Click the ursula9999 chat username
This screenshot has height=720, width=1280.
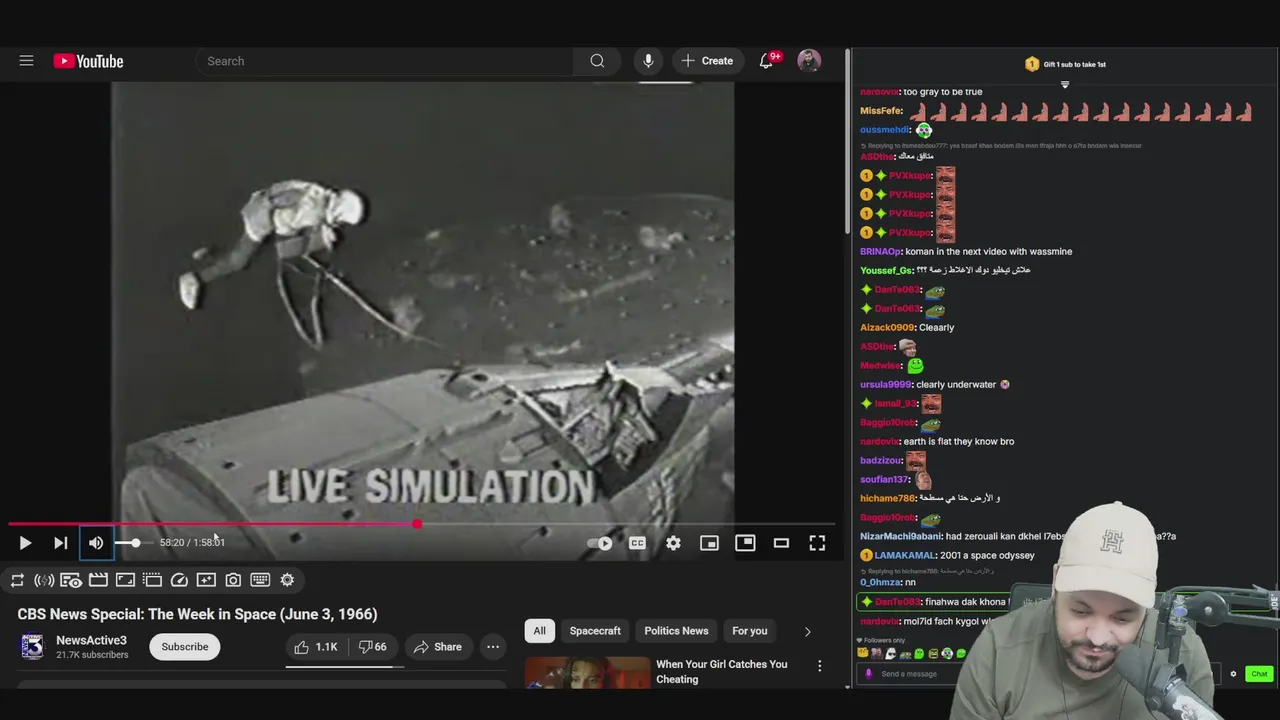[885, 384]
